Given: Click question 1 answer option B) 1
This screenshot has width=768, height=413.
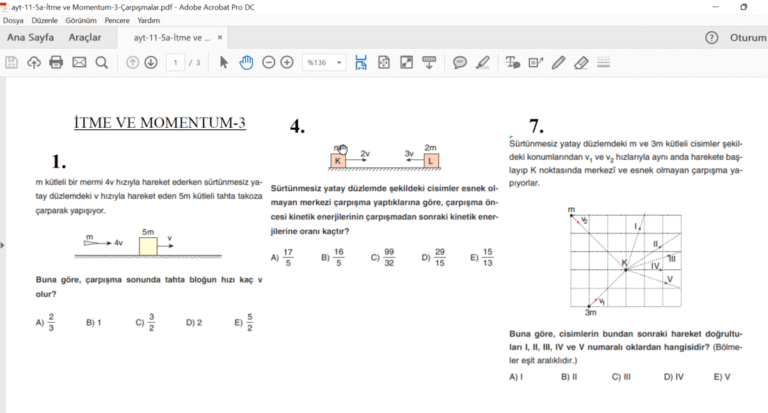Looking at the screenshot, I should (94, 323).
